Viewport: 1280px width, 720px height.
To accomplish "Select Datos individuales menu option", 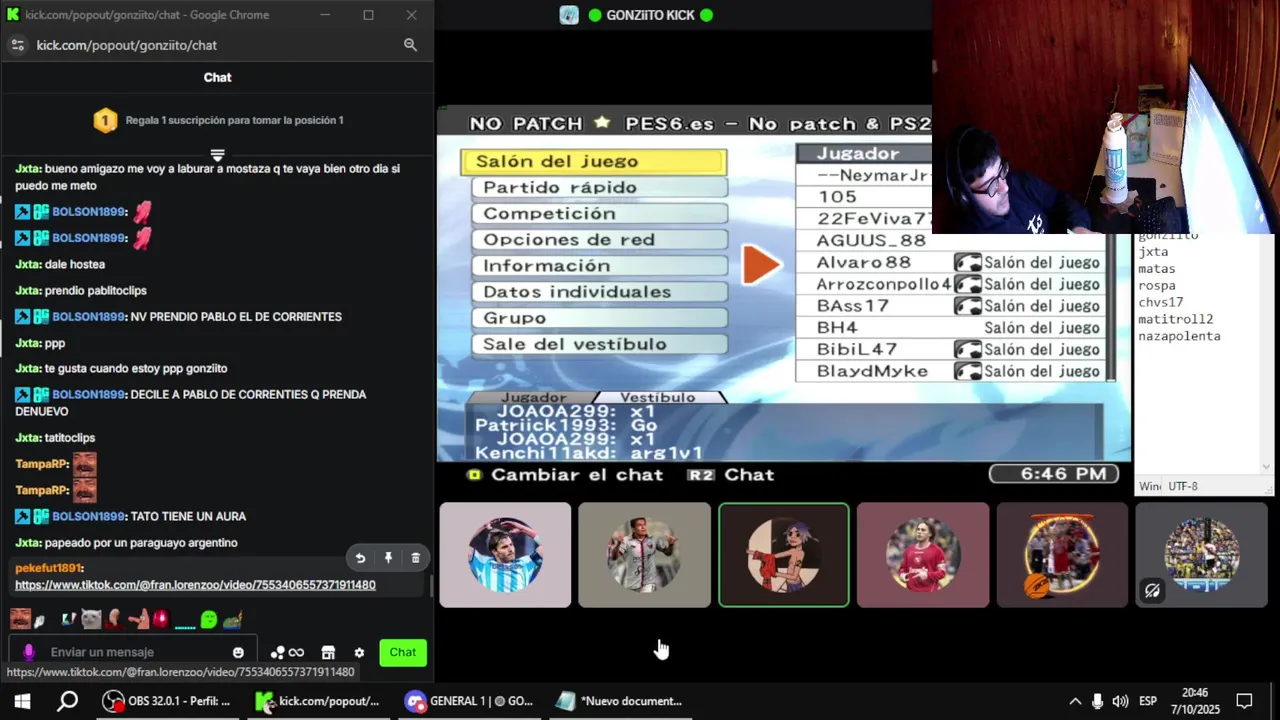I will click(x=599, y=291).
